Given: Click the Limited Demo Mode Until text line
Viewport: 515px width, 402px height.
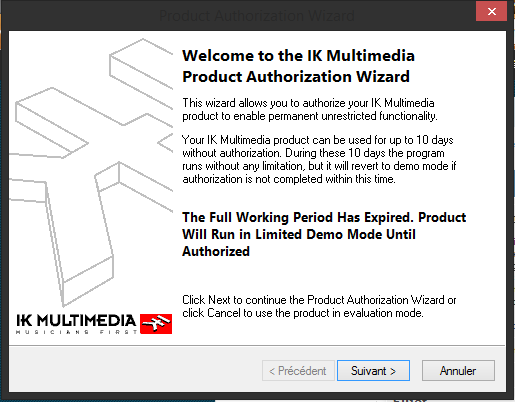Looking at the screenshot, I should [299, 234].
